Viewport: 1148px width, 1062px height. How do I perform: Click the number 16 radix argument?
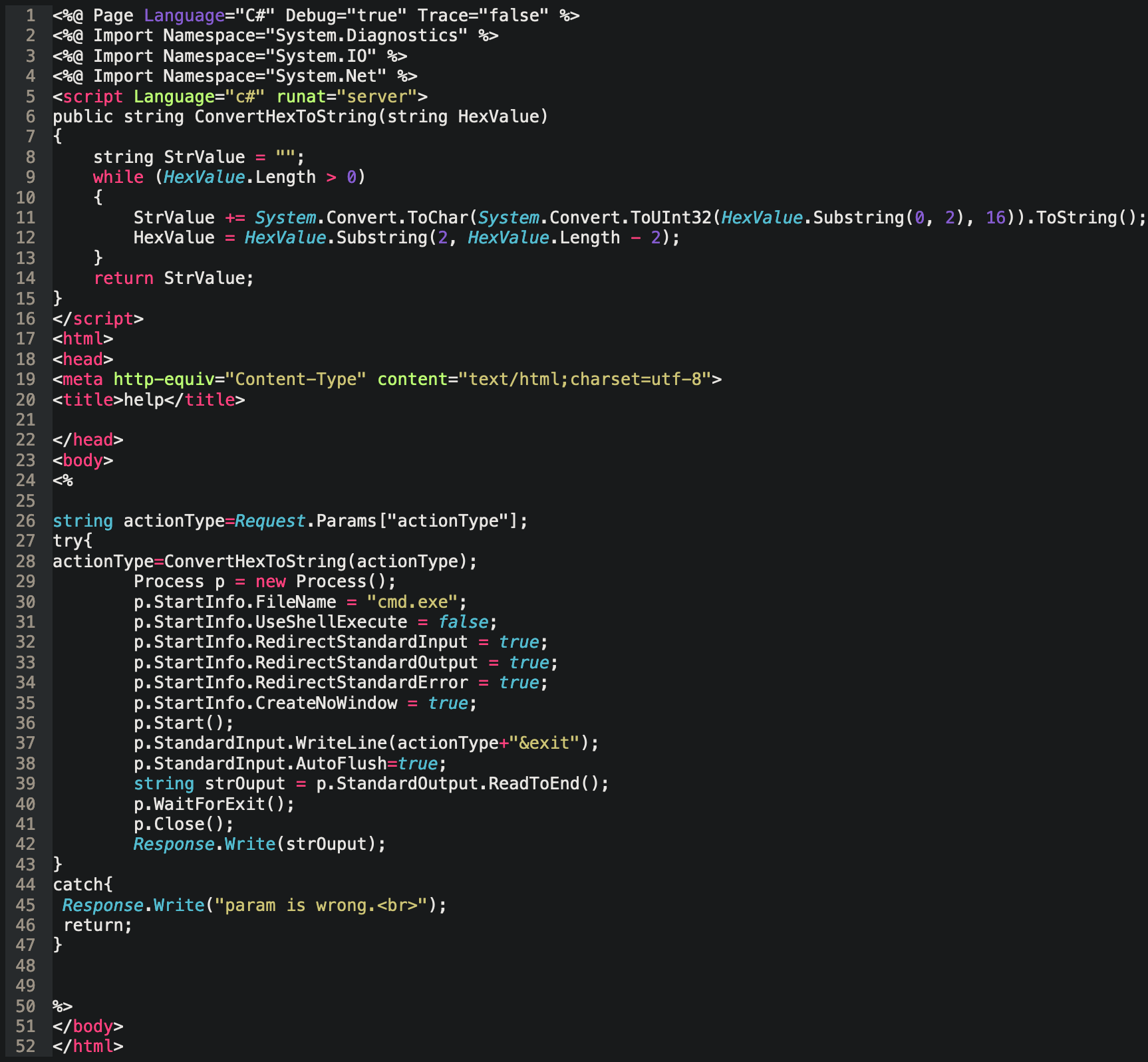pyautogui.click(x=996, y=217)
